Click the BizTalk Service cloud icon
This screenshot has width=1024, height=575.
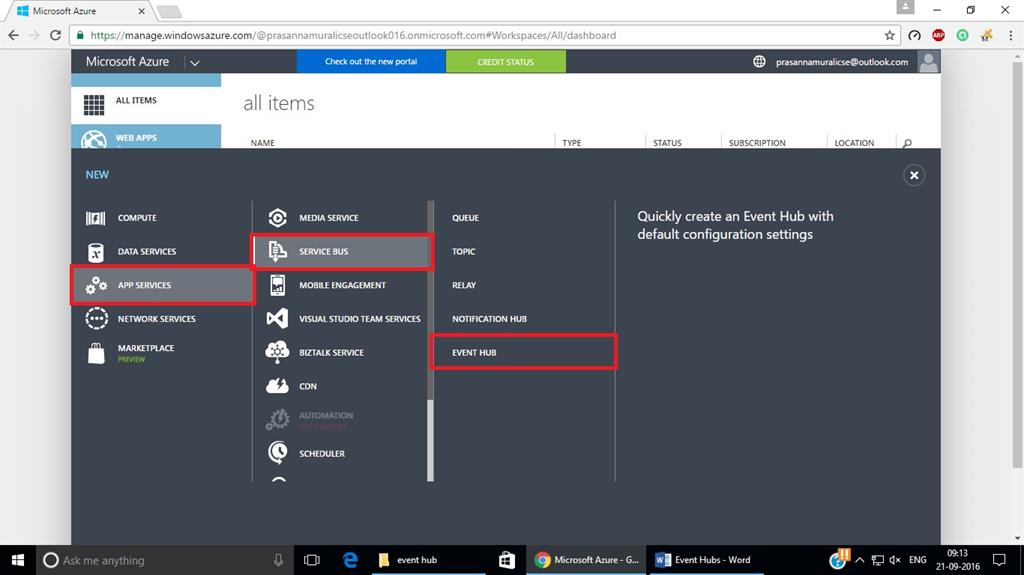(278, 352)
